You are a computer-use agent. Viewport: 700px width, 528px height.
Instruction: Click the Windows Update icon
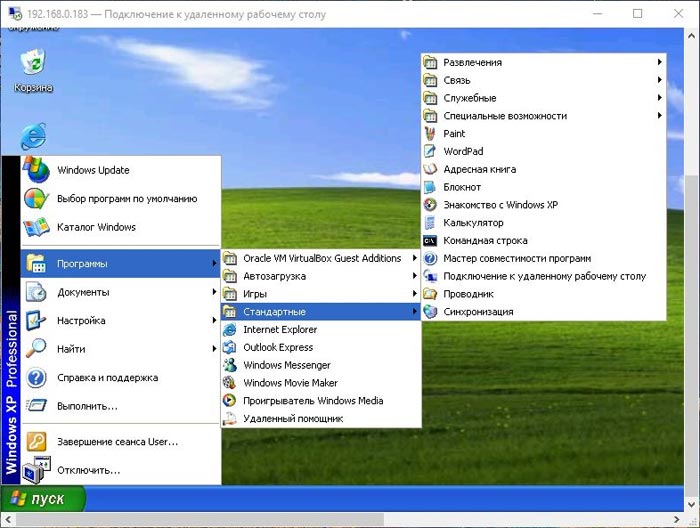pyautogui.click(x=36, y=170)
